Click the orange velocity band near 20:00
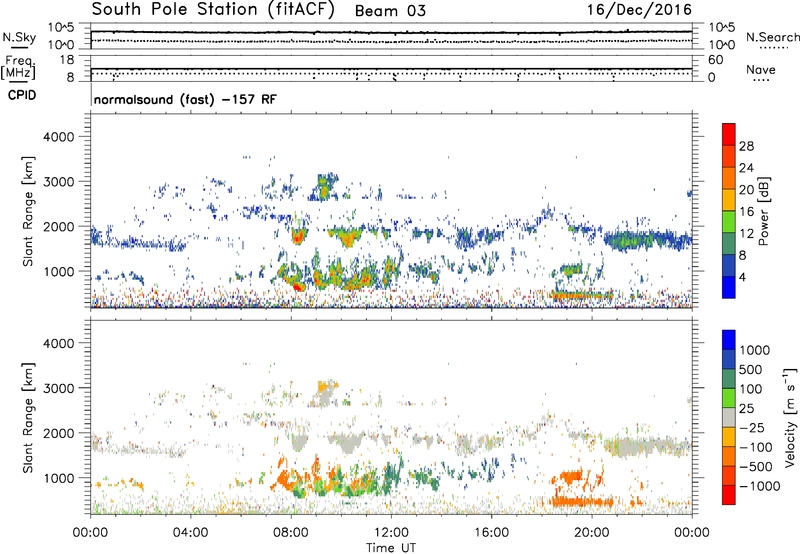The width and height of the screenshot is (800, 554). (x=582, y=502)
